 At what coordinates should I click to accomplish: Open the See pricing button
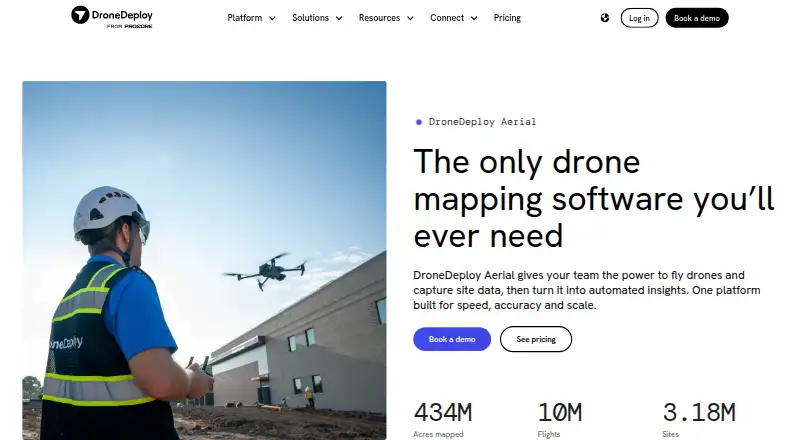(x=536, y=339)
